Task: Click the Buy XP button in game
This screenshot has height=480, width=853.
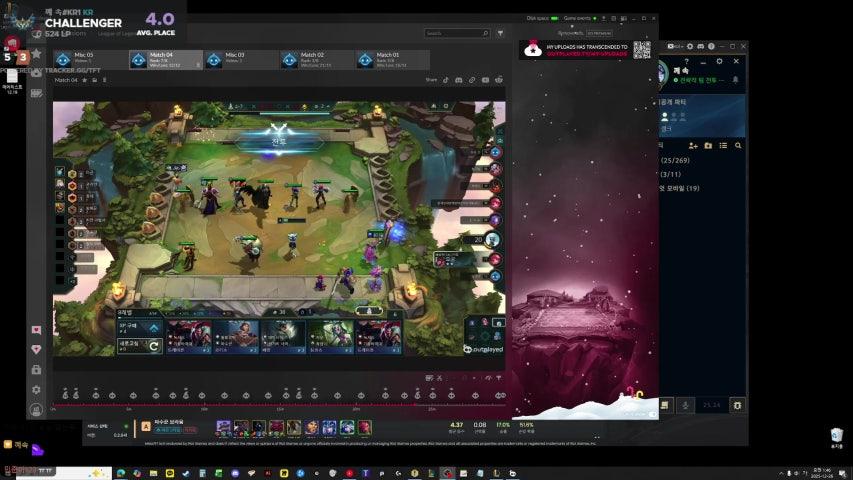Action: point(139,328)
